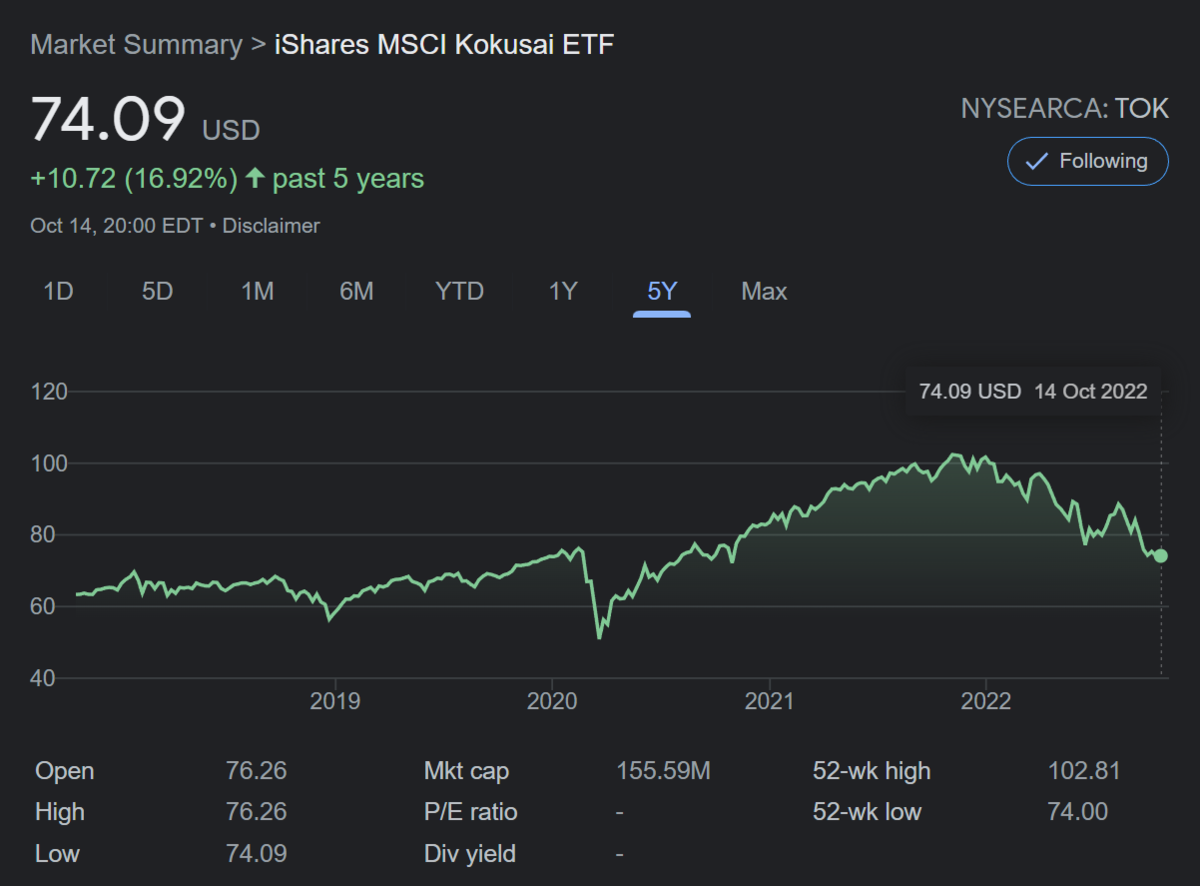Select the 1D time range tab
The image size is (1200, 886).
coord(59,292)
